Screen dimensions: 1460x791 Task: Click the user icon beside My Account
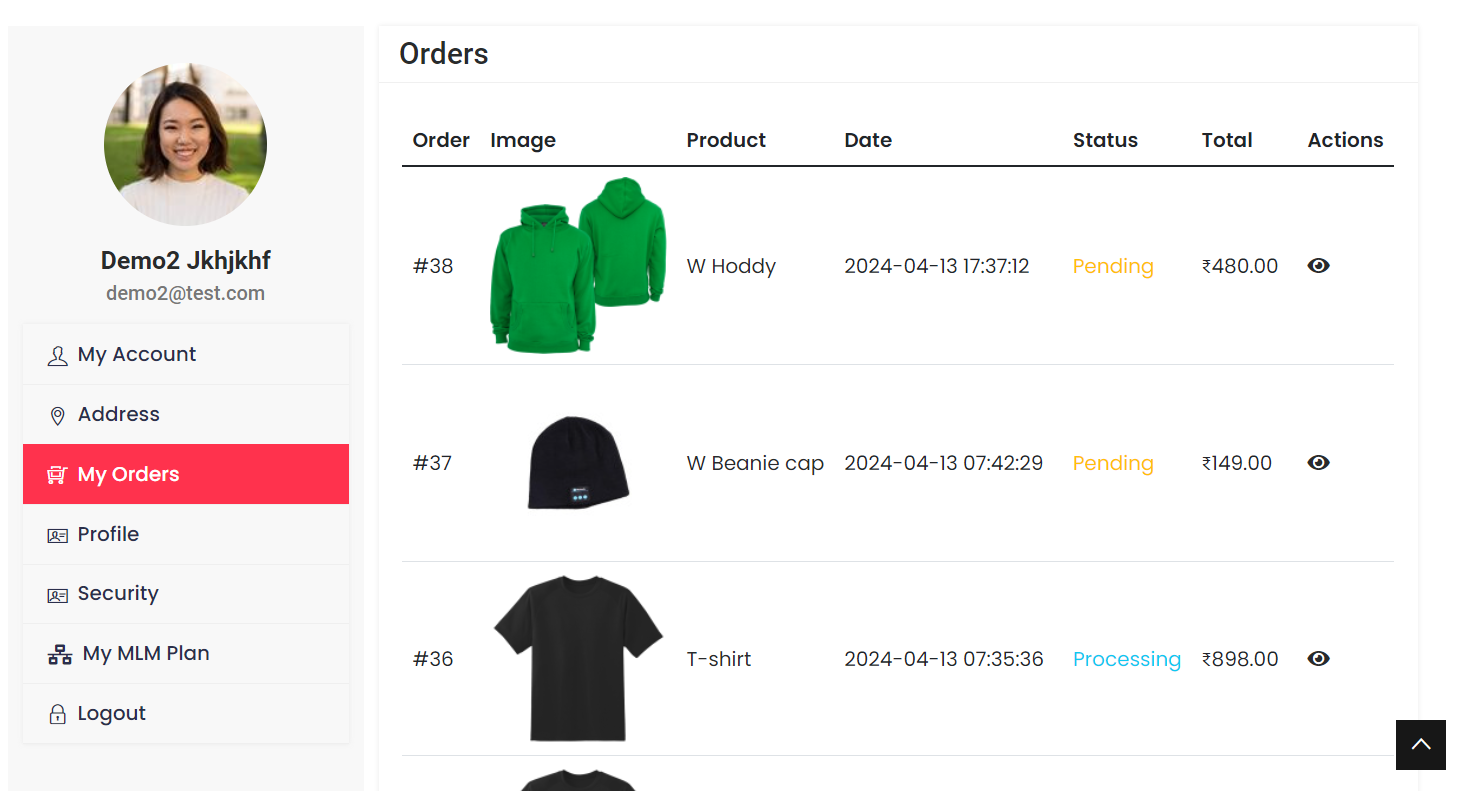(x=57, y=355)
